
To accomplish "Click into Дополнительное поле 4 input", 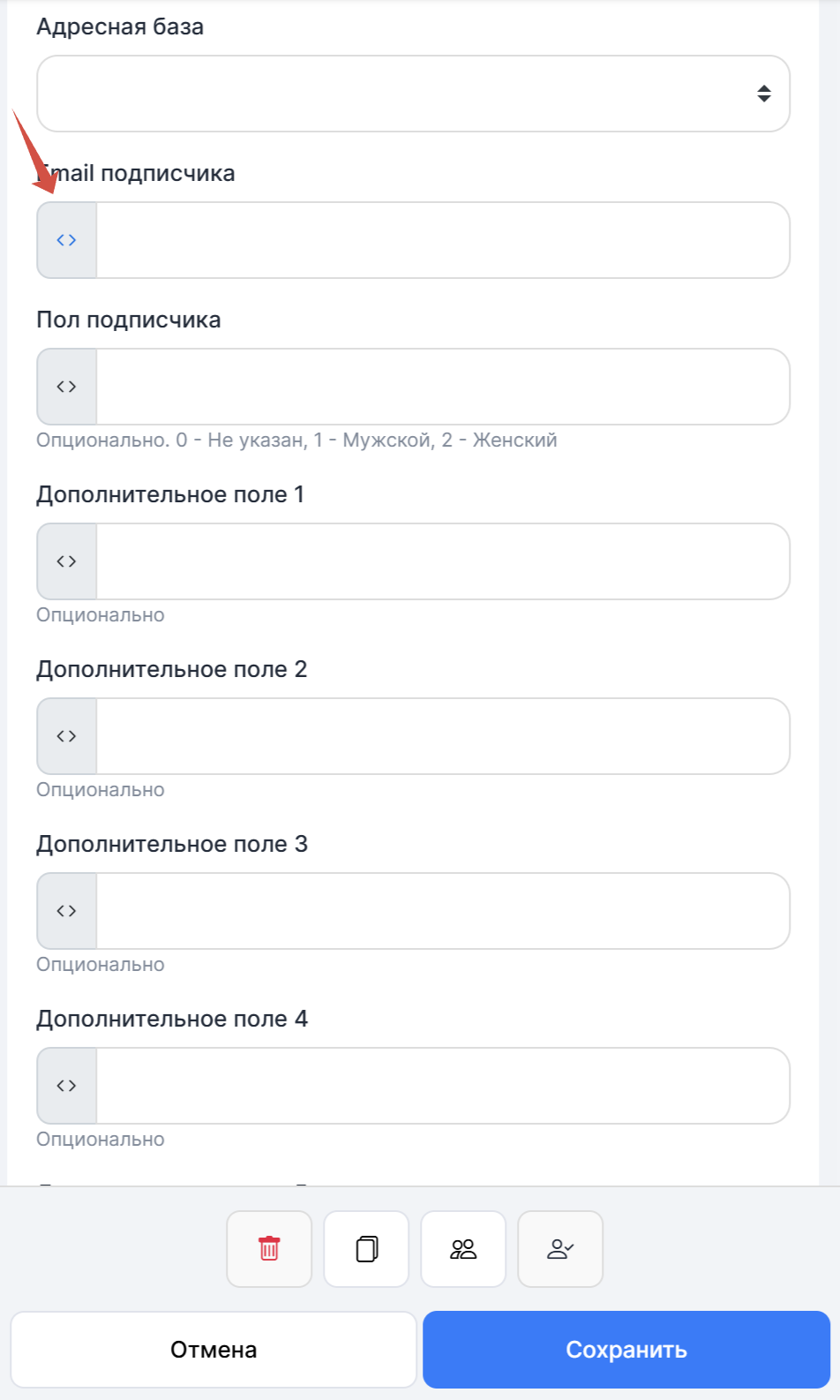I will [x=441, y=1086].
